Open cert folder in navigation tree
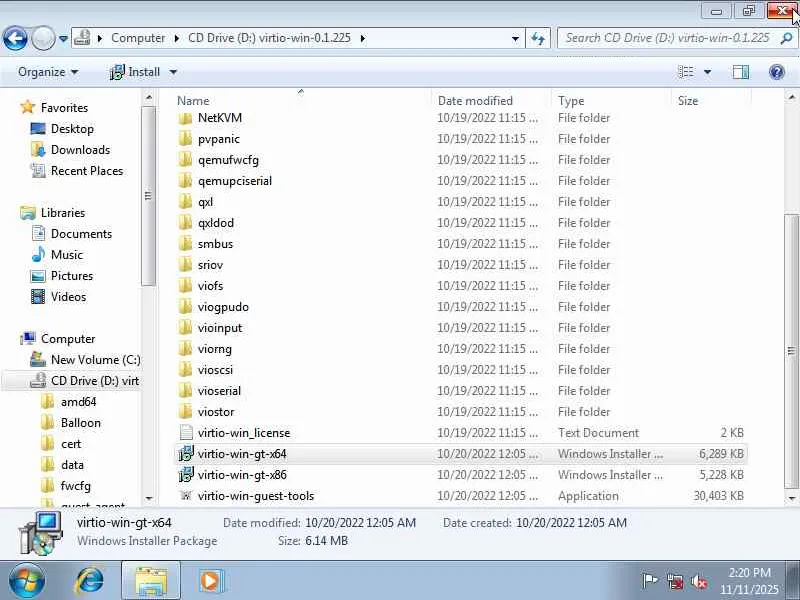The image size is (800, 600). (x=71, y=443)
